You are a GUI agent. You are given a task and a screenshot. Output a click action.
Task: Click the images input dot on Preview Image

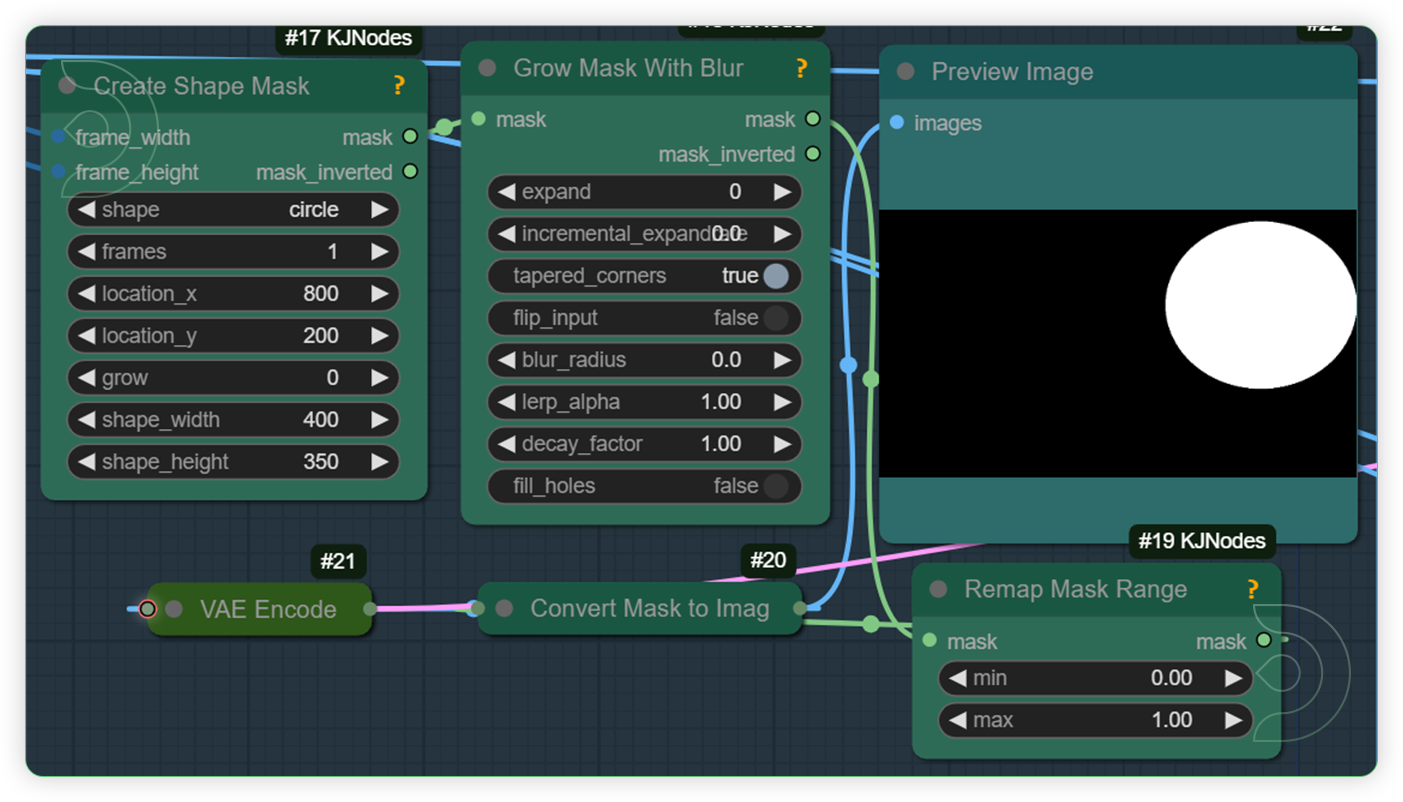pyautogui.click(x=895, y=123)
